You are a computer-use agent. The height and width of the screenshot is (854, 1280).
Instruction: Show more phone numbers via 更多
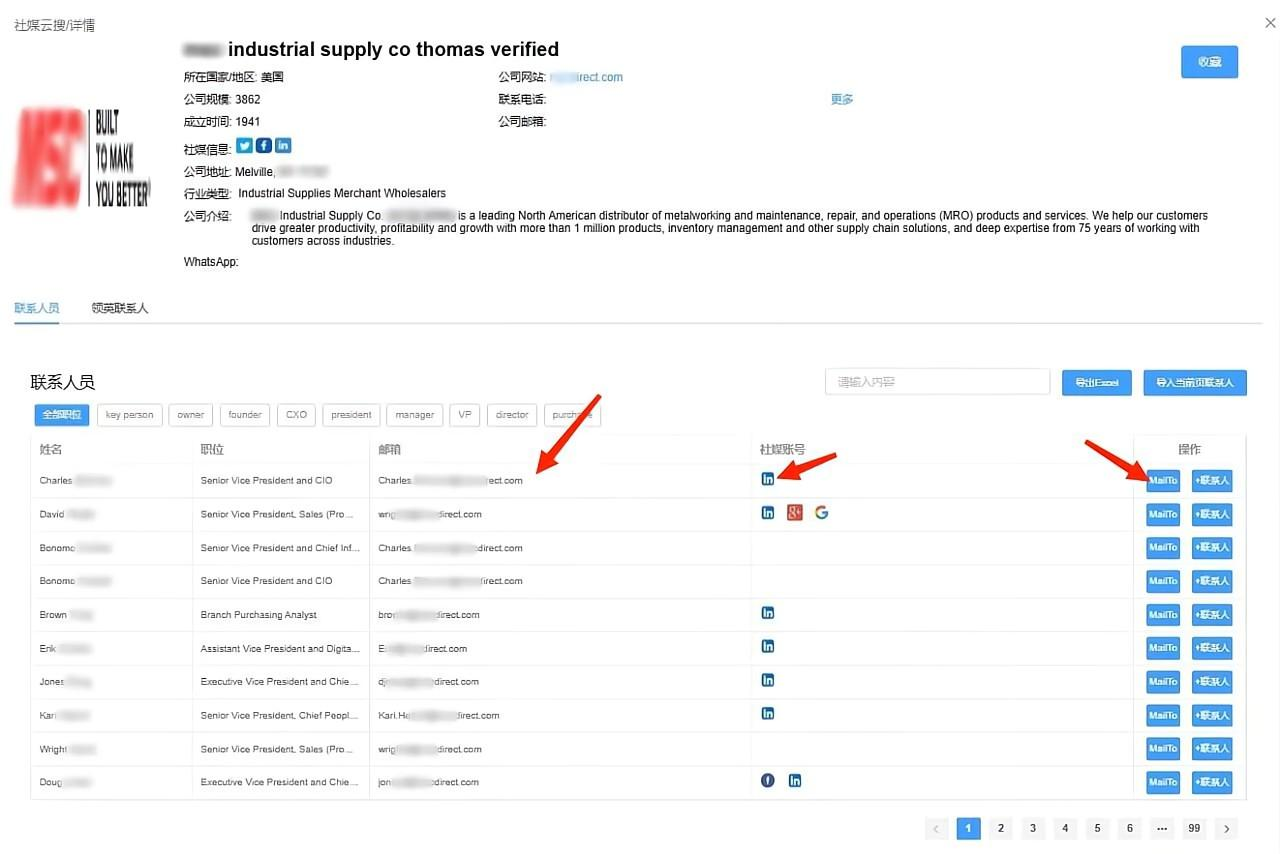click(x=842, y=99)
